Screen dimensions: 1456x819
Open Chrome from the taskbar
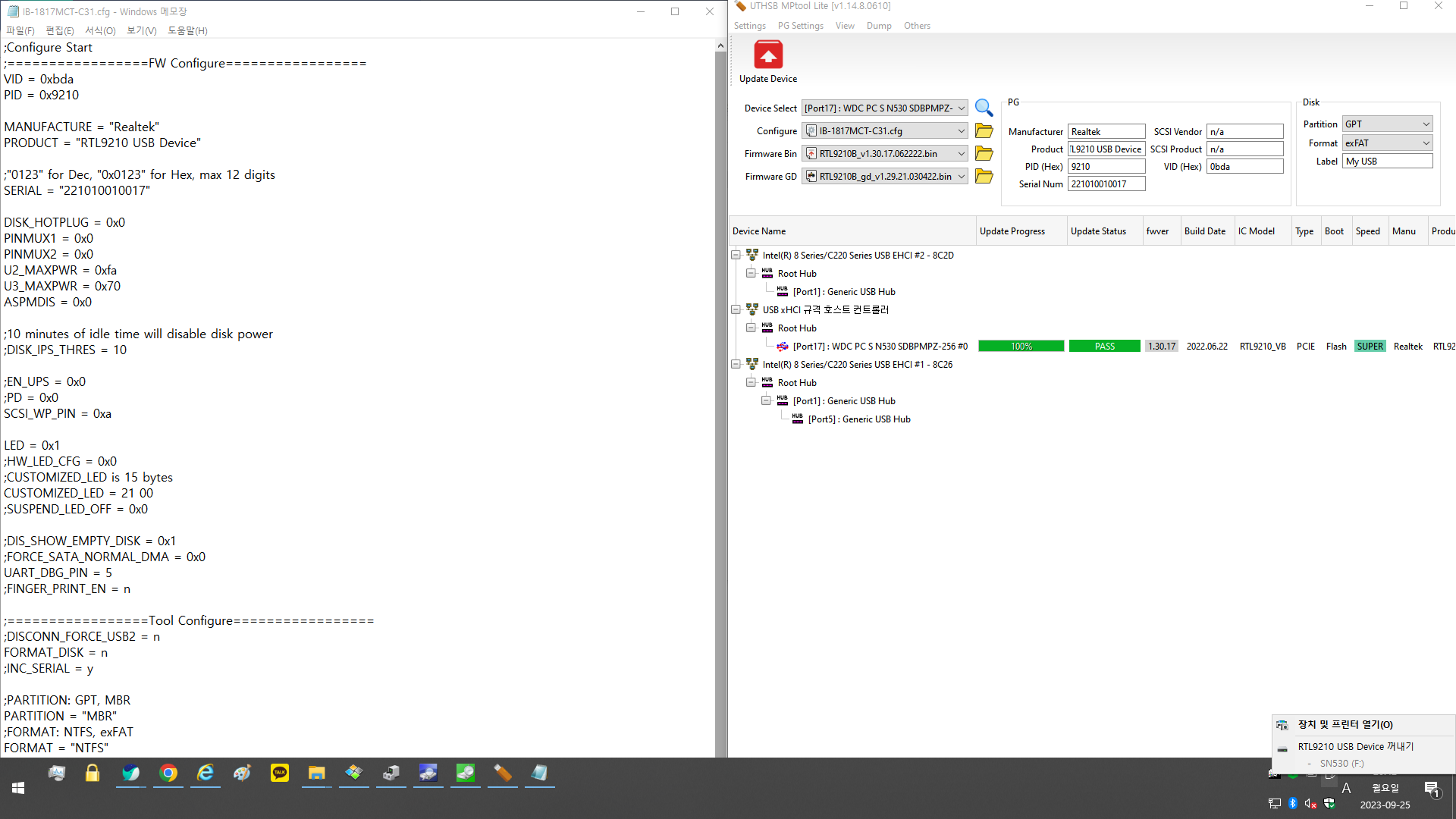click(168, 773)
